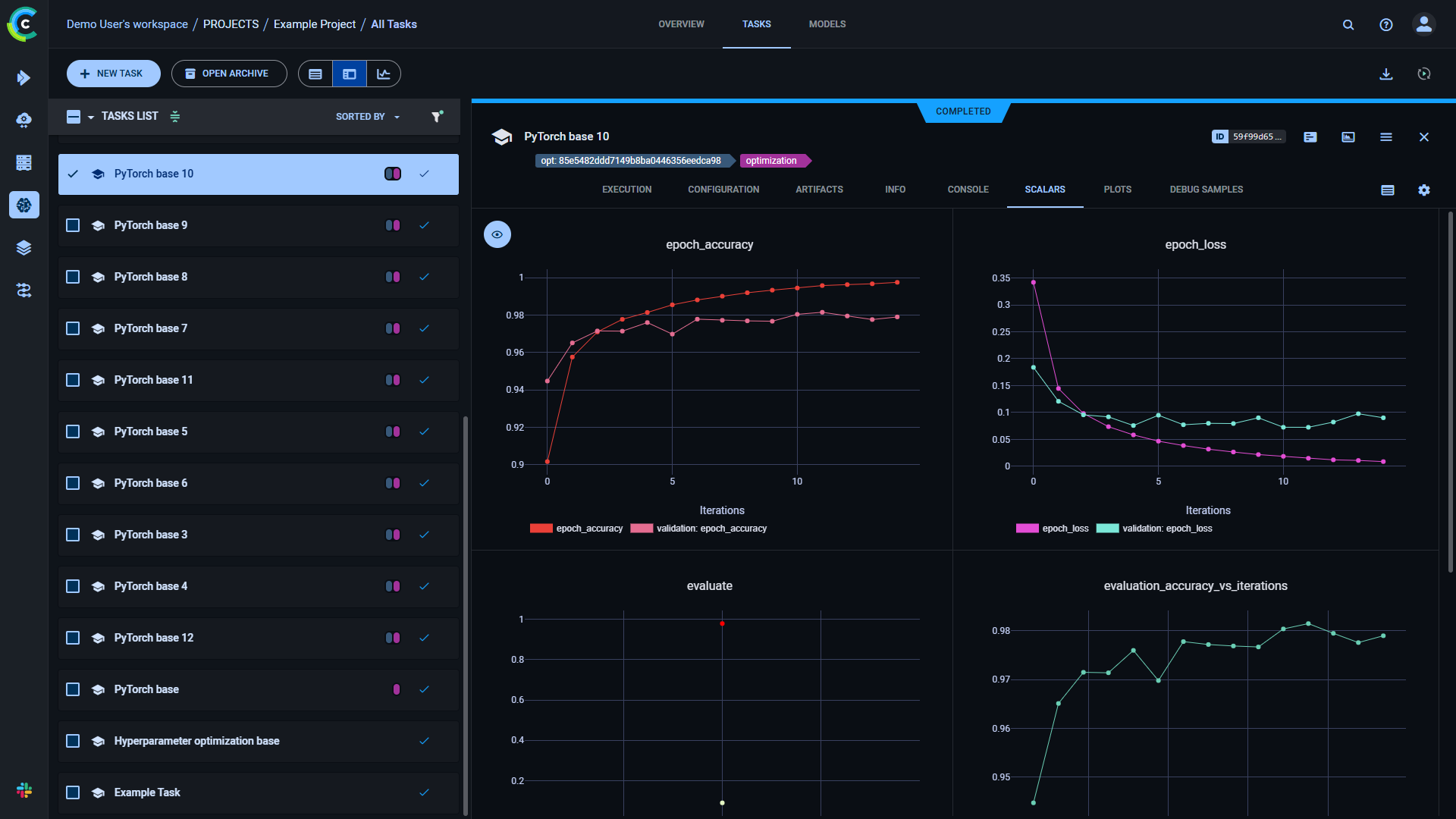Check the PyTorch base 9 checkbox
The width and height of the screenshot is (1456, 819).
[73, 225]
